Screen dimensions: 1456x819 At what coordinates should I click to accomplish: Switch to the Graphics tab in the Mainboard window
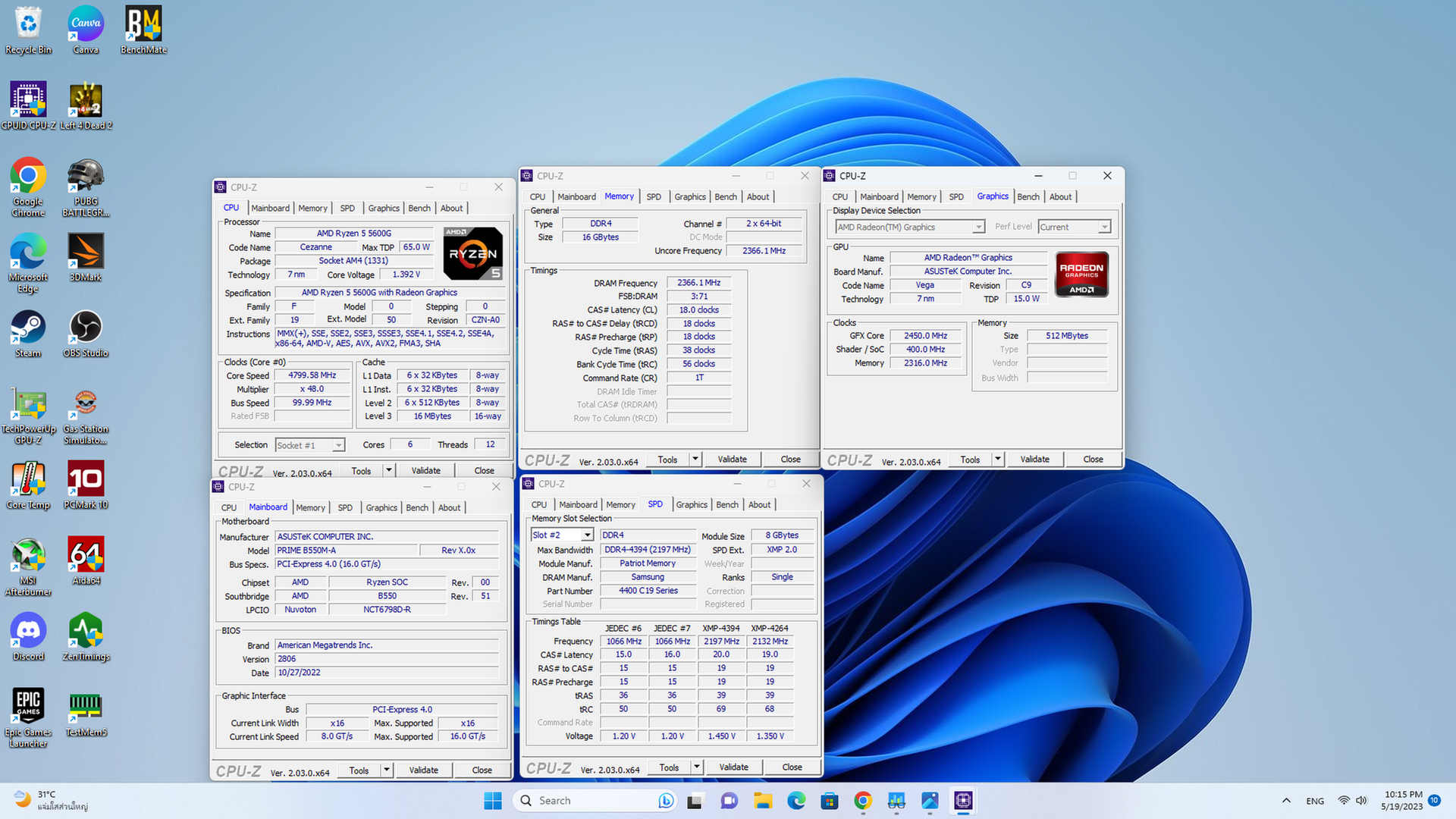[381, 507]
